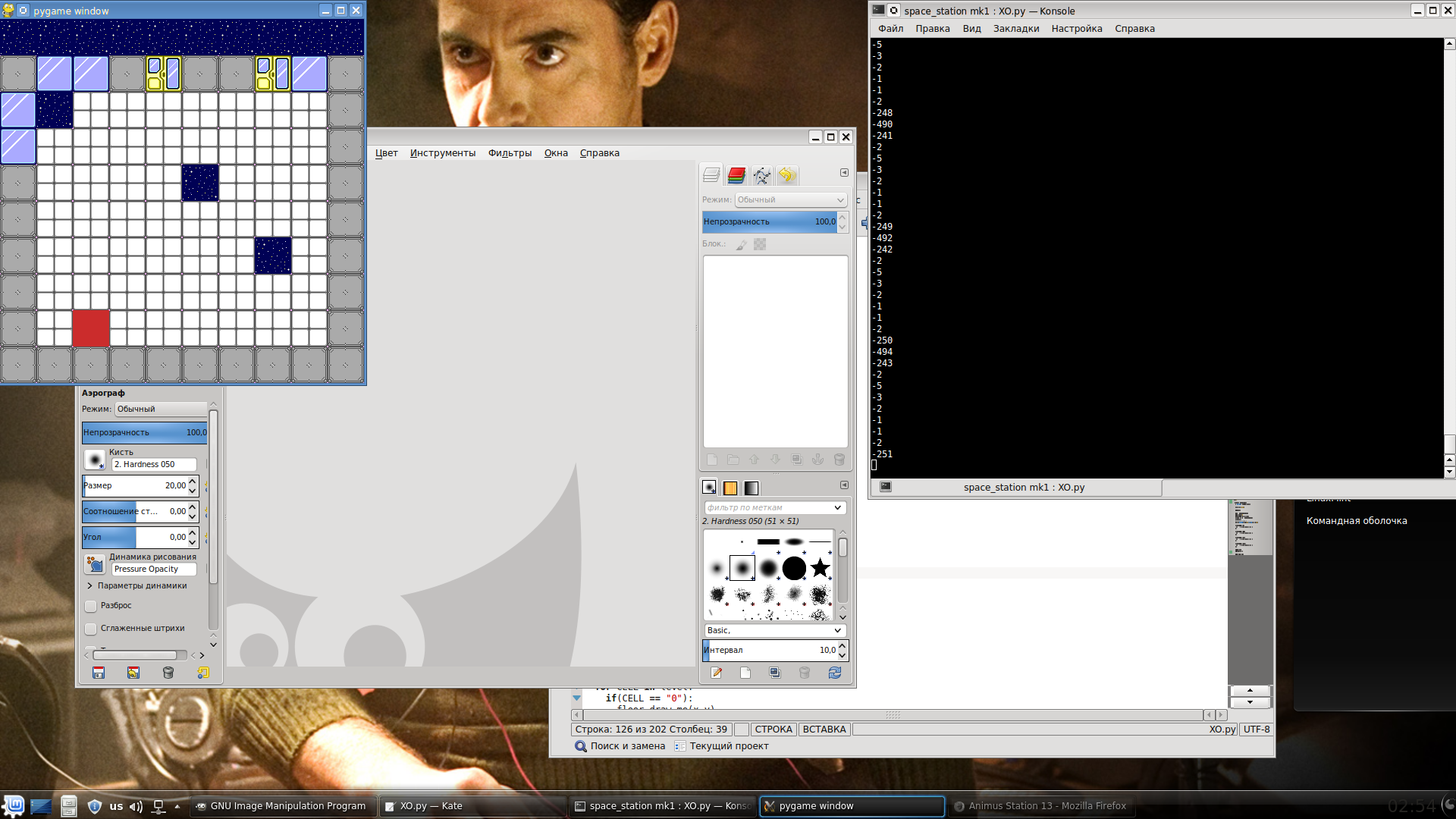The image size is (1456, 819).
Task: Click Поиск и замена button in Kate
Action: click(620, 746)
